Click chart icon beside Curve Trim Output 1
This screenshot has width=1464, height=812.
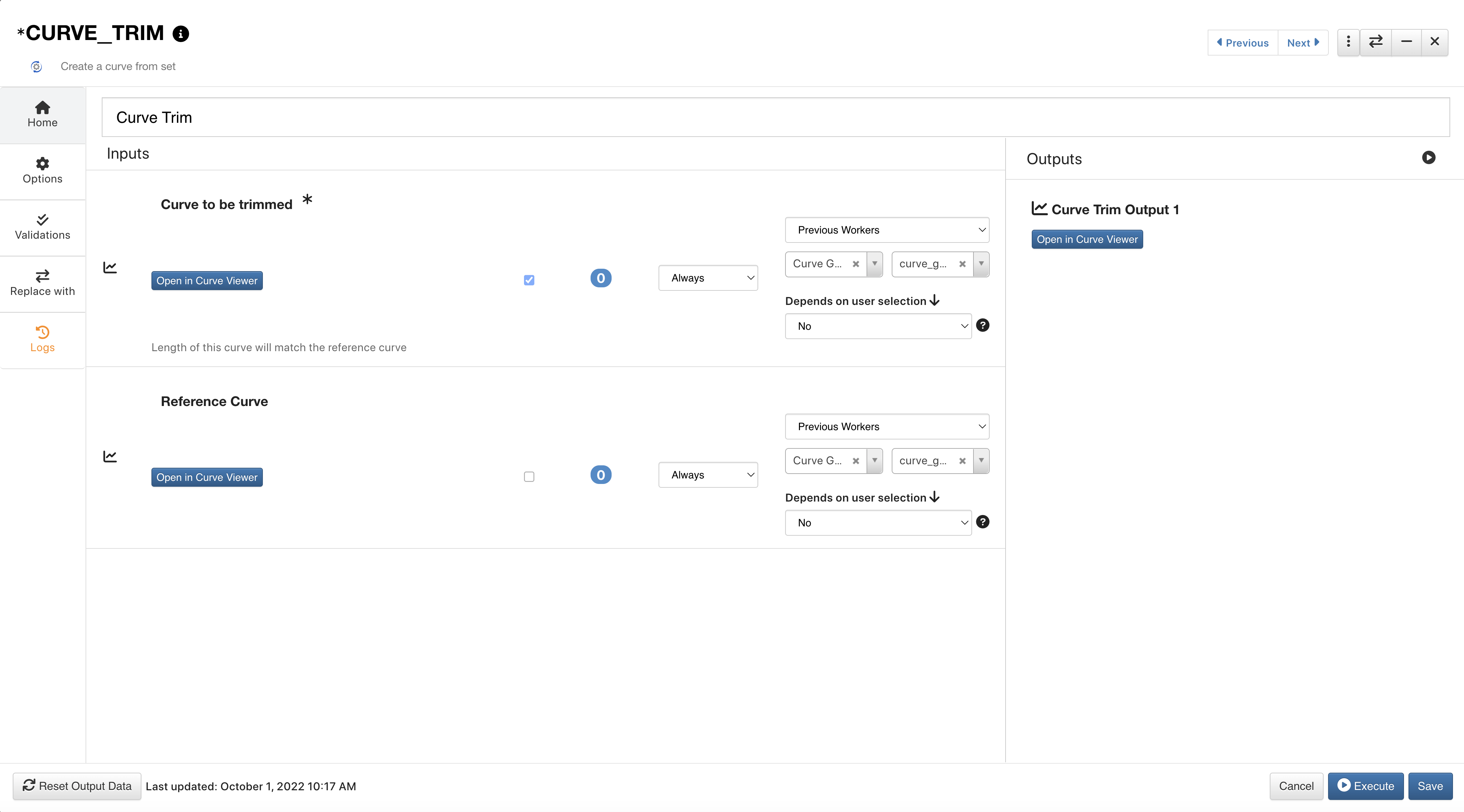1039,209
